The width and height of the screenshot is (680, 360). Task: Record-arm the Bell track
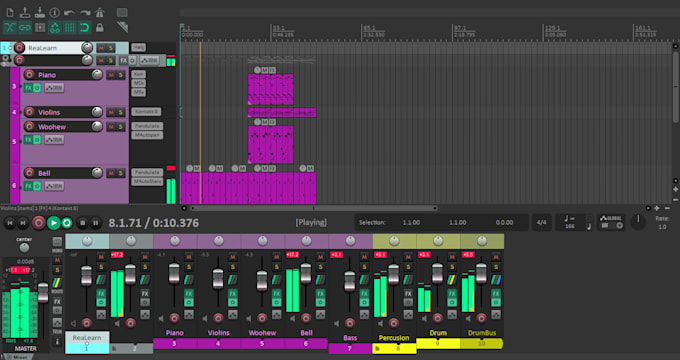(x=29, y=173)
